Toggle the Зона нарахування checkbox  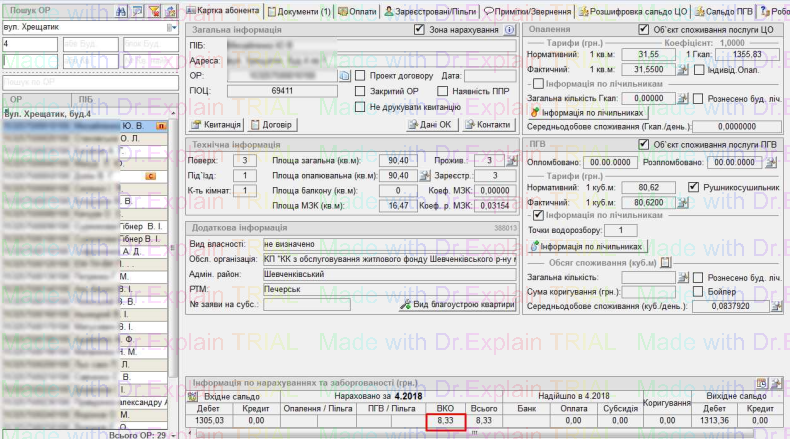[420, 31]
